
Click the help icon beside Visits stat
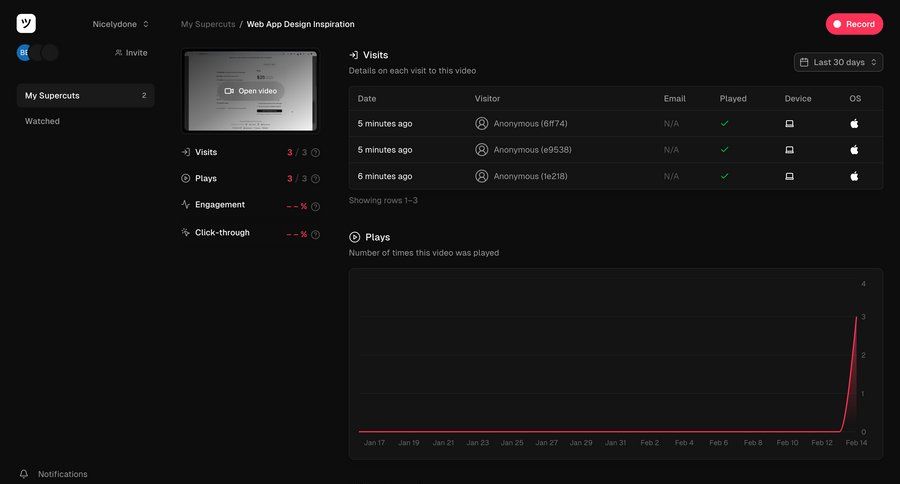(315, 153)
